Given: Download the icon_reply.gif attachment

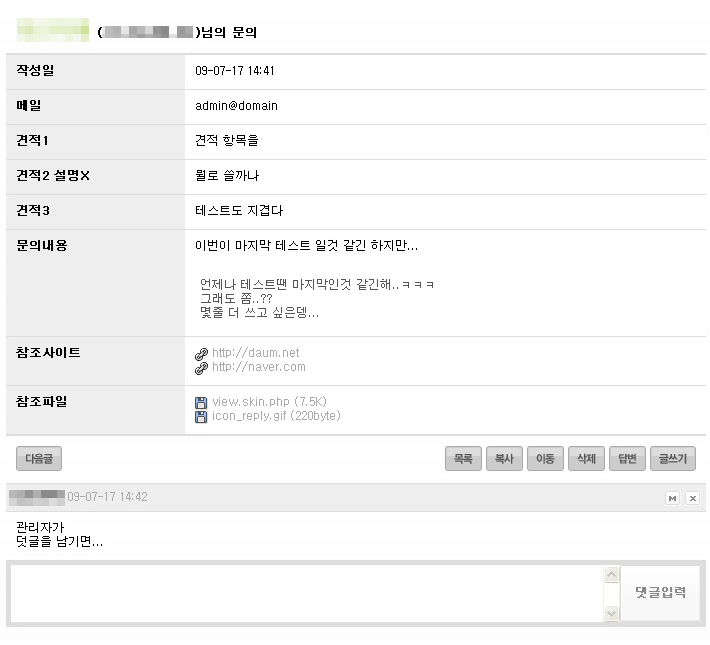Looking at the screenshot, I should click(276, 416).
